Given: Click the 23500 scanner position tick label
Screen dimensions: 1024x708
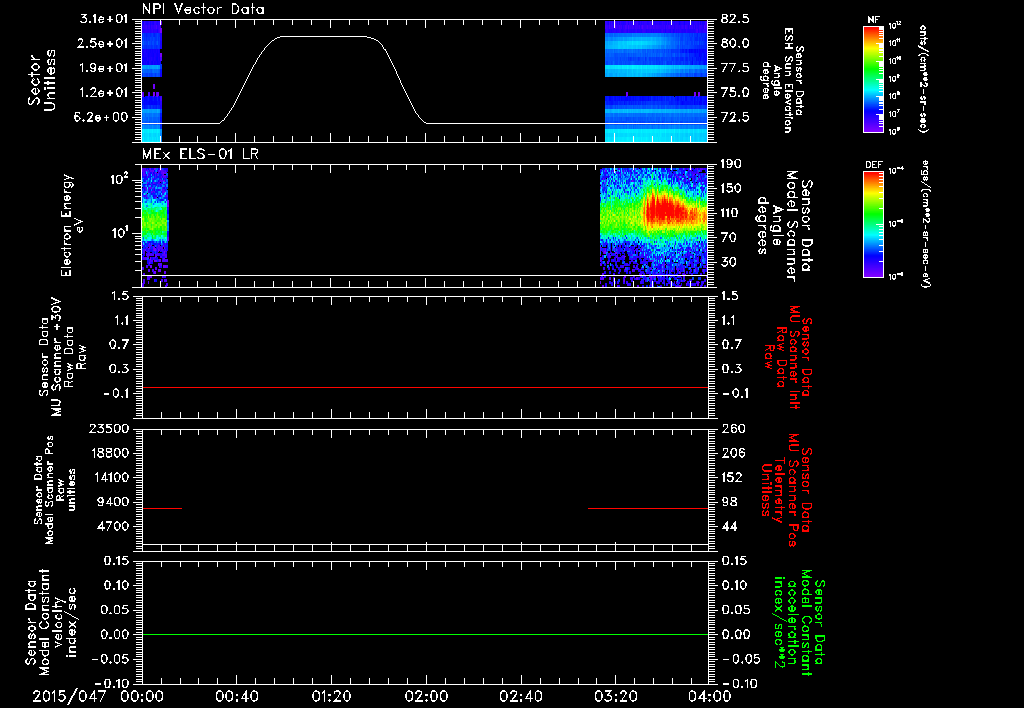Looking at the screenshot, I should point(108,428).
